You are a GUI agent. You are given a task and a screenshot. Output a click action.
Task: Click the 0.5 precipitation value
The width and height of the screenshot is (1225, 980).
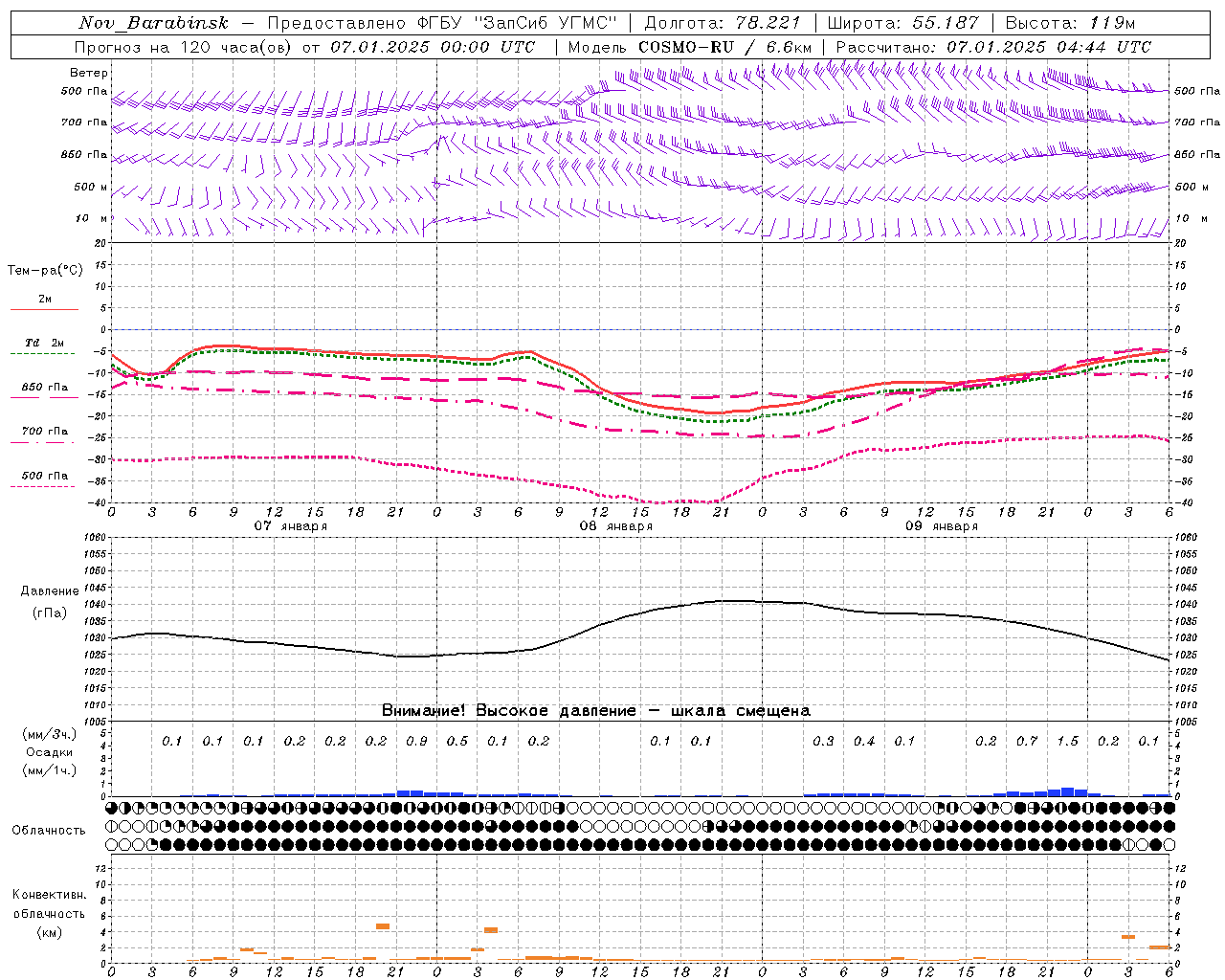pyautogui.click(x=457, y=741)
